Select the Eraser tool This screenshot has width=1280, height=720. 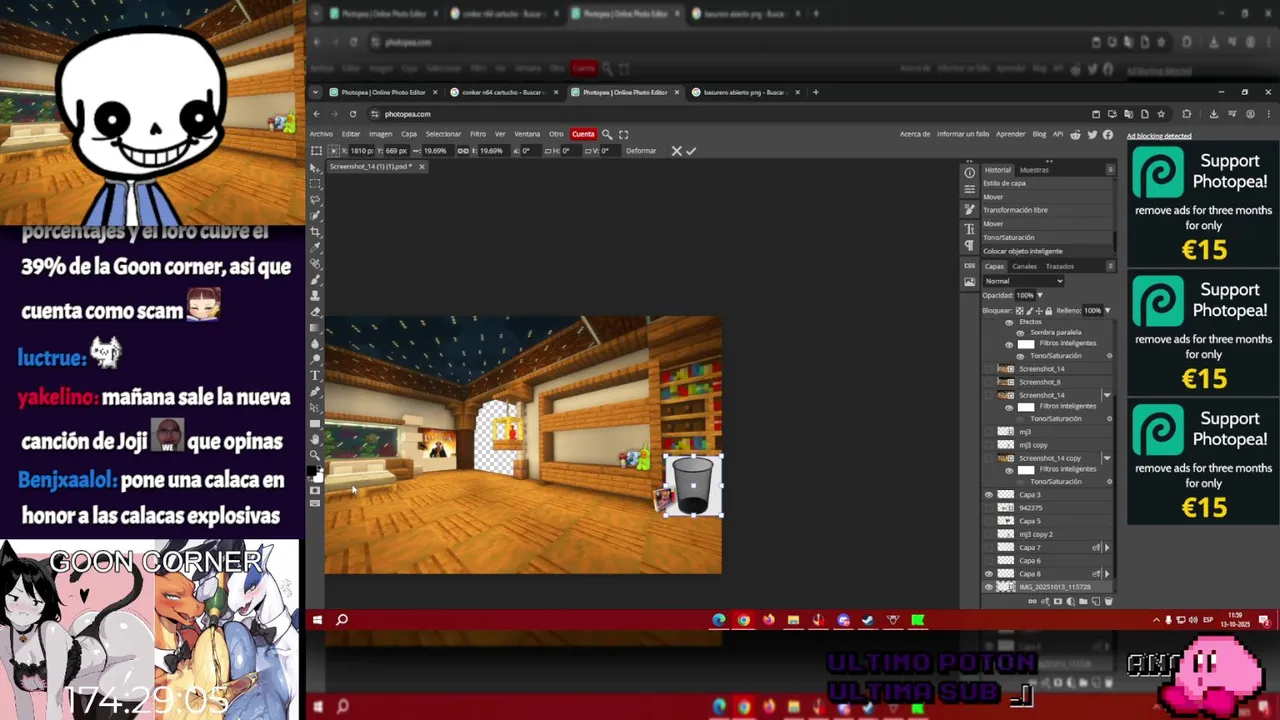(316, 311)
